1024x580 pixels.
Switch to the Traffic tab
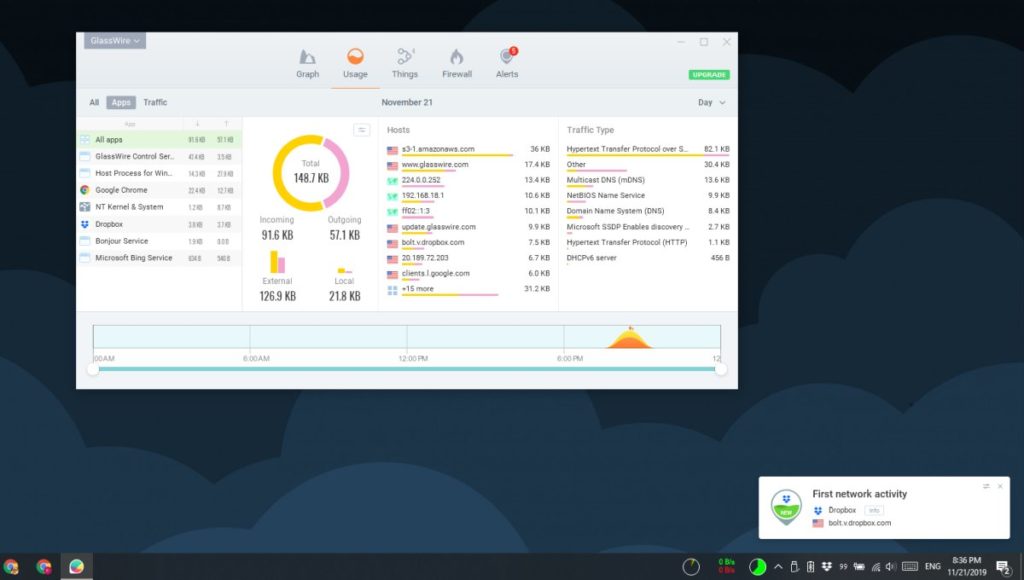(155, 102)
